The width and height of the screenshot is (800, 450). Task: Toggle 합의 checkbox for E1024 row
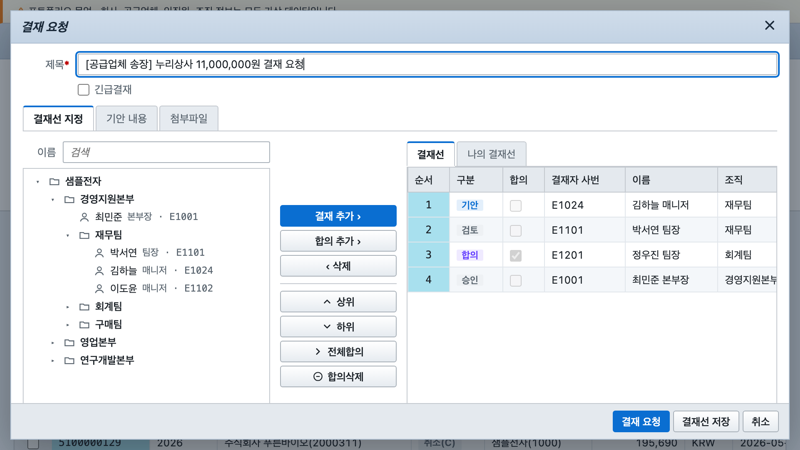pyautogui.click(x=516, y=206)
